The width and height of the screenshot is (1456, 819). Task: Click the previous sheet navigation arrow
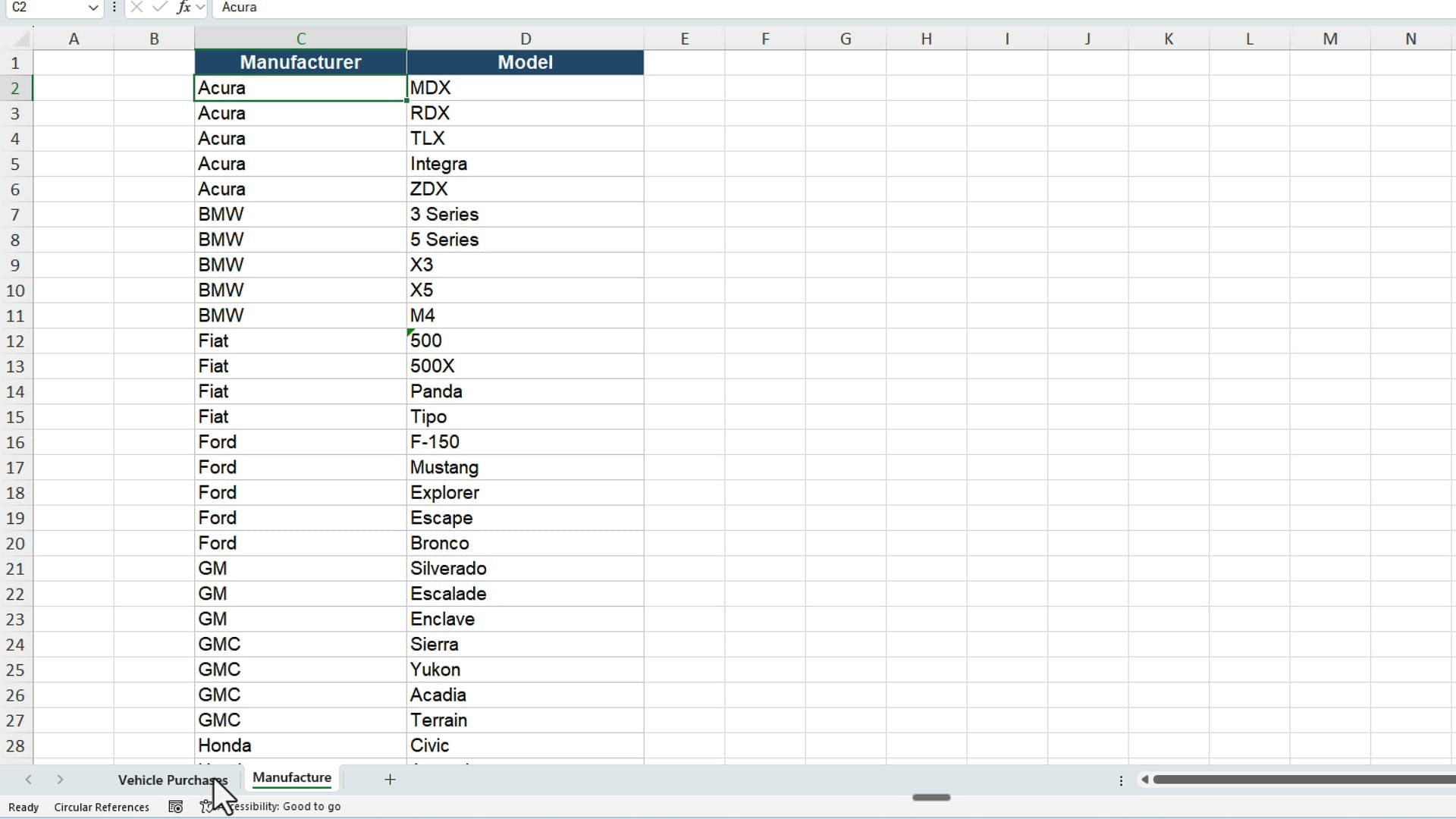tap(28, 780)
